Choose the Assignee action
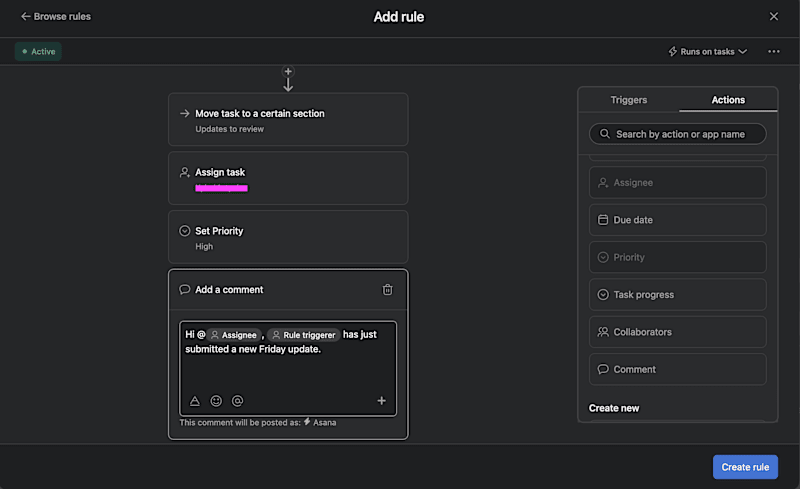 click(678, 182)
